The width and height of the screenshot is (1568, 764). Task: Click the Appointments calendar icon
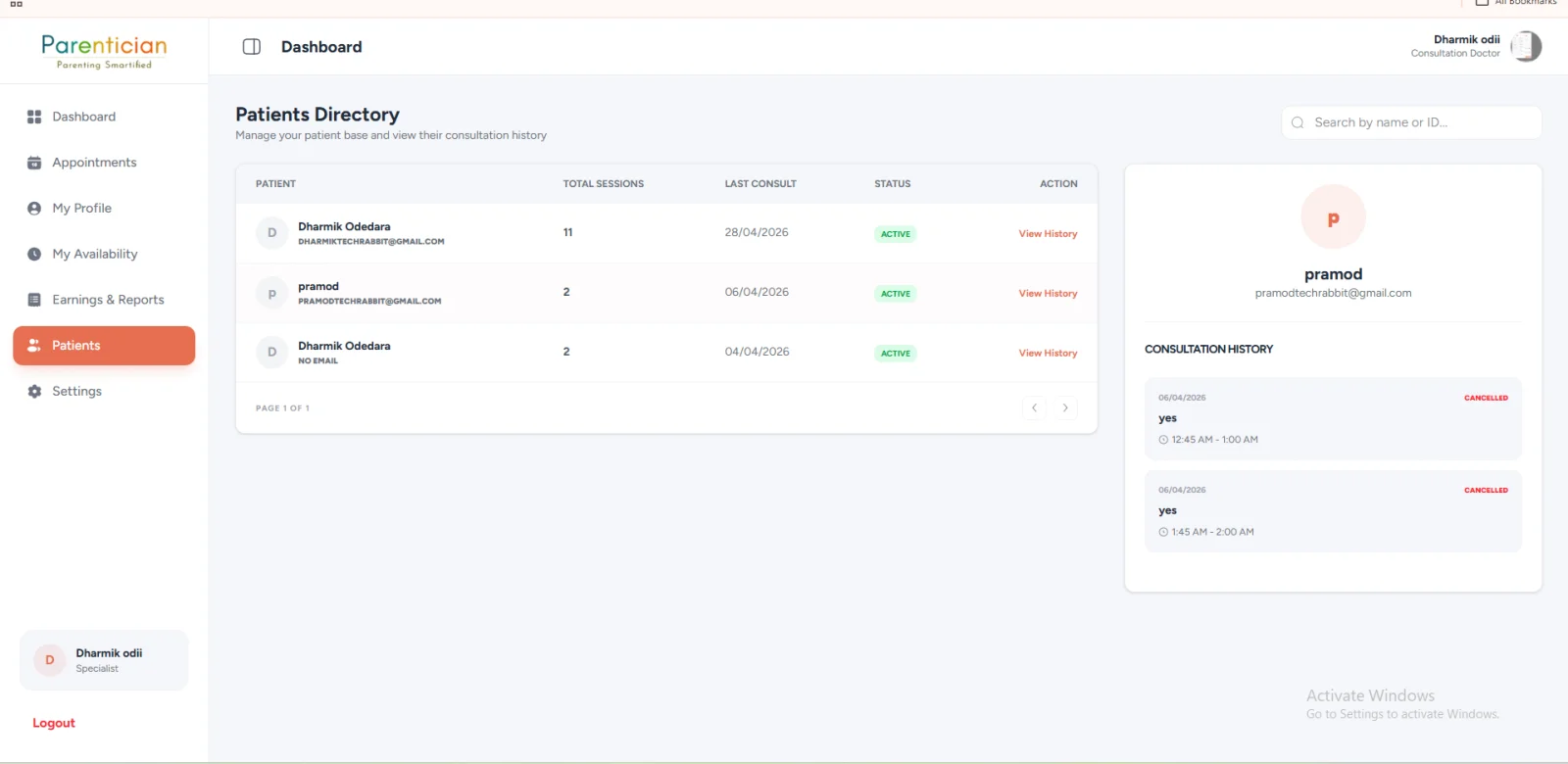pyautogui.click(x=34, y=163)
